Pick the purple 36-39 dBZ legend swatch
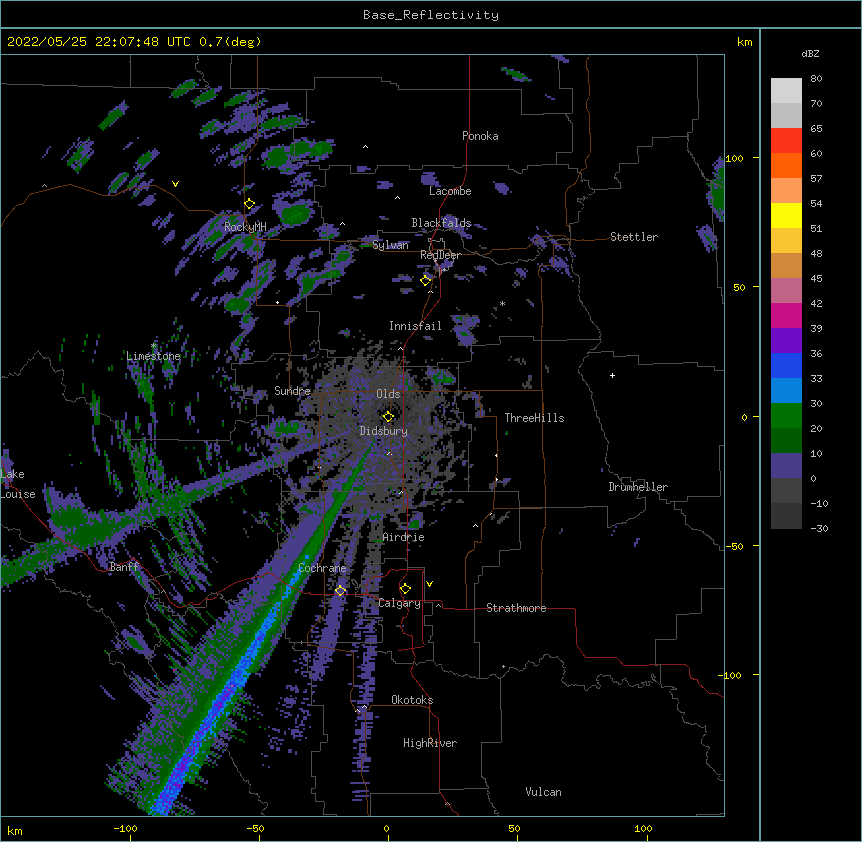The width and height of the screenshot is (862, 842). (x=786, y=341)
